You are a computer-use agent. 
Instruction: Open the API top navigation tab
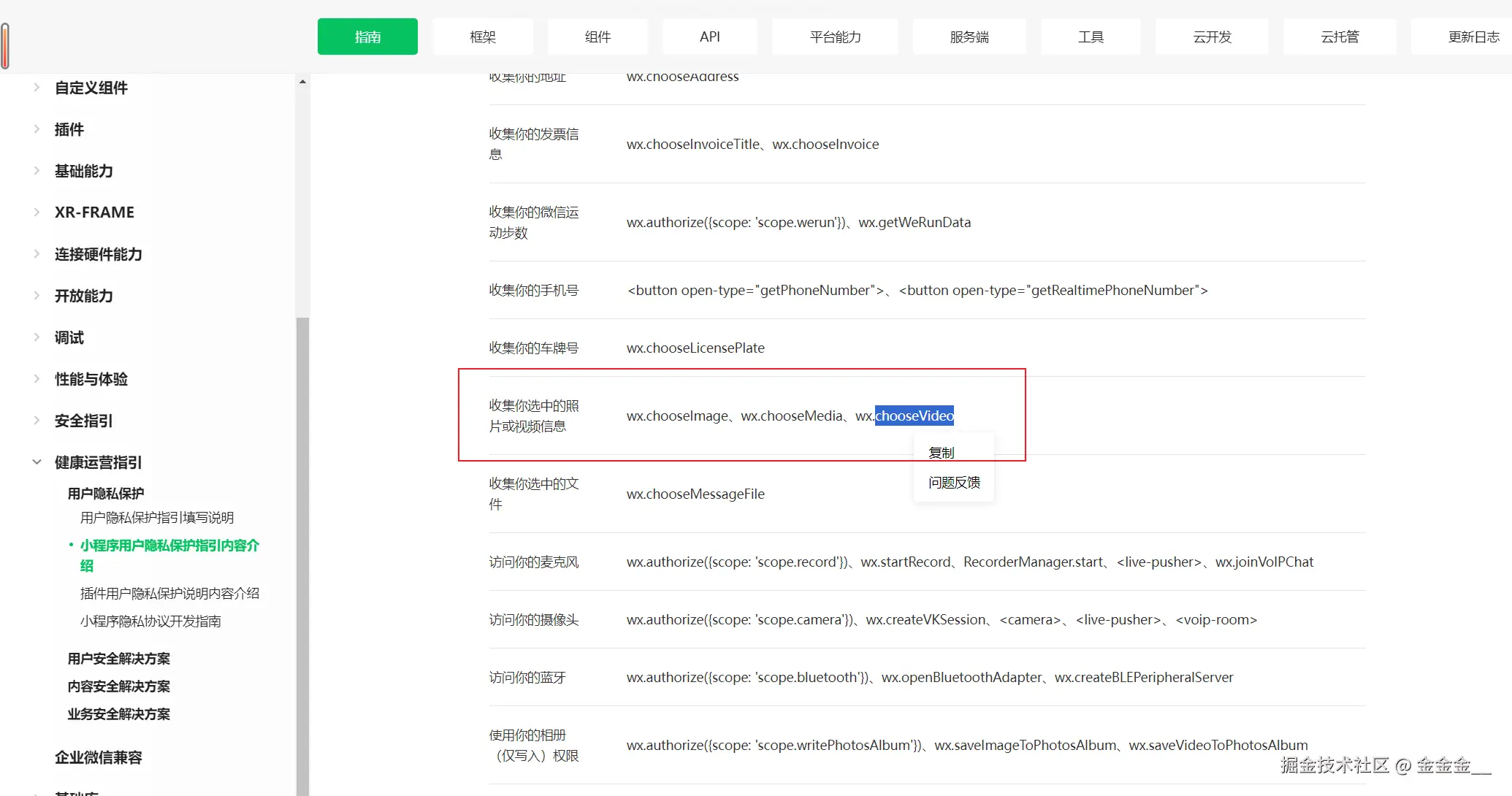click(x=709, y=37)
